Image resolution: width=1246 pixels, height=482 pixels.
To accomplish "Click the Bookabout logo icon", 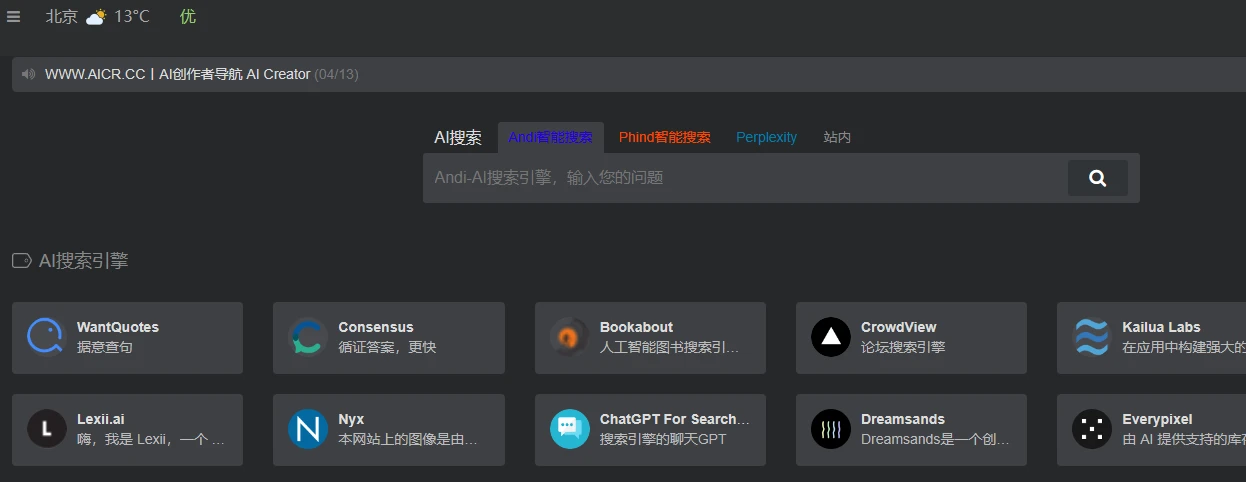I will point(570,338).
